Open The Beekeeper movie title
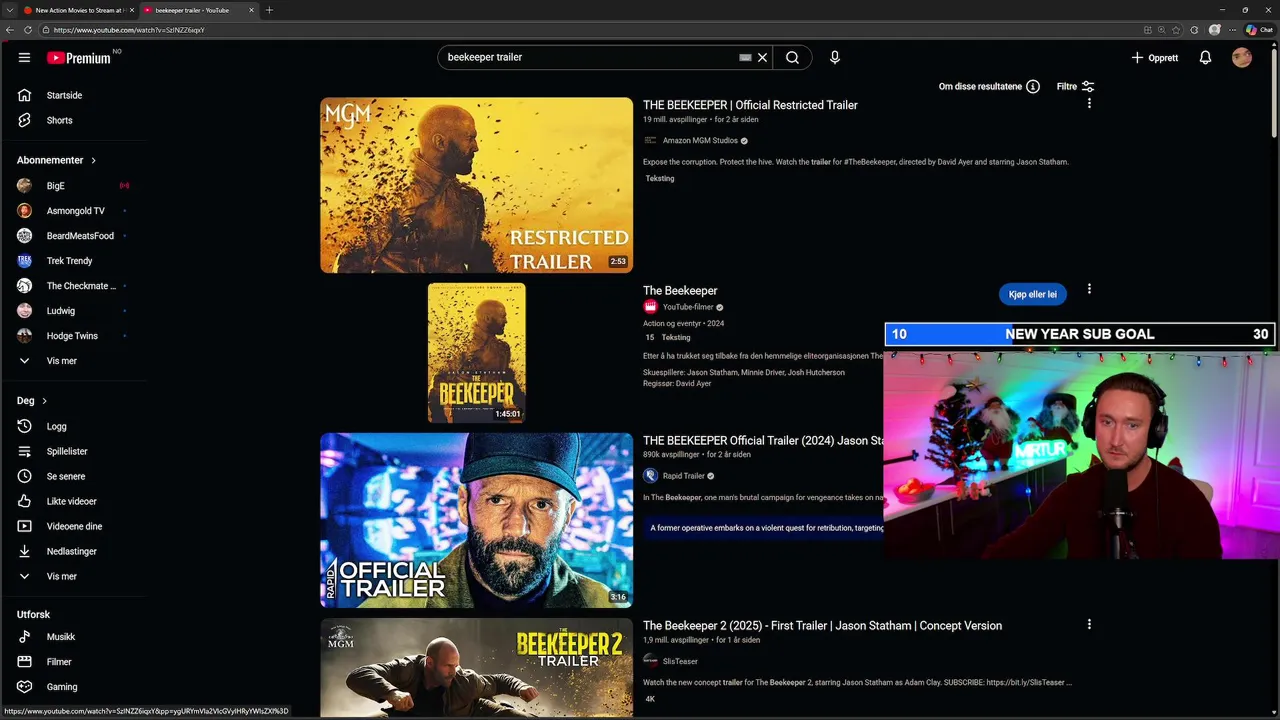Viewport: 1280px width, 720px height. click(680, 291)
